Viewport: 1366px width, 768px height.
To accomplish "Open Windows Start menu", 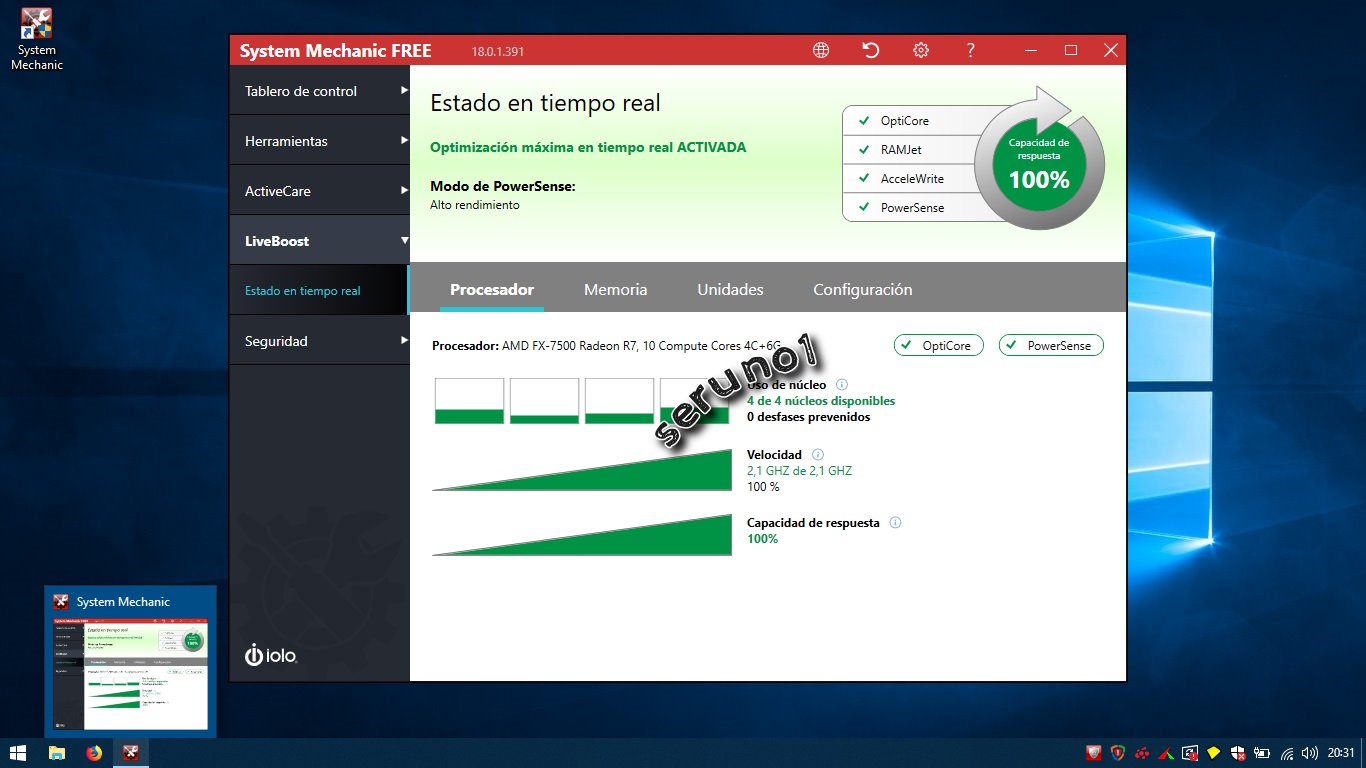I will (18, 753).
